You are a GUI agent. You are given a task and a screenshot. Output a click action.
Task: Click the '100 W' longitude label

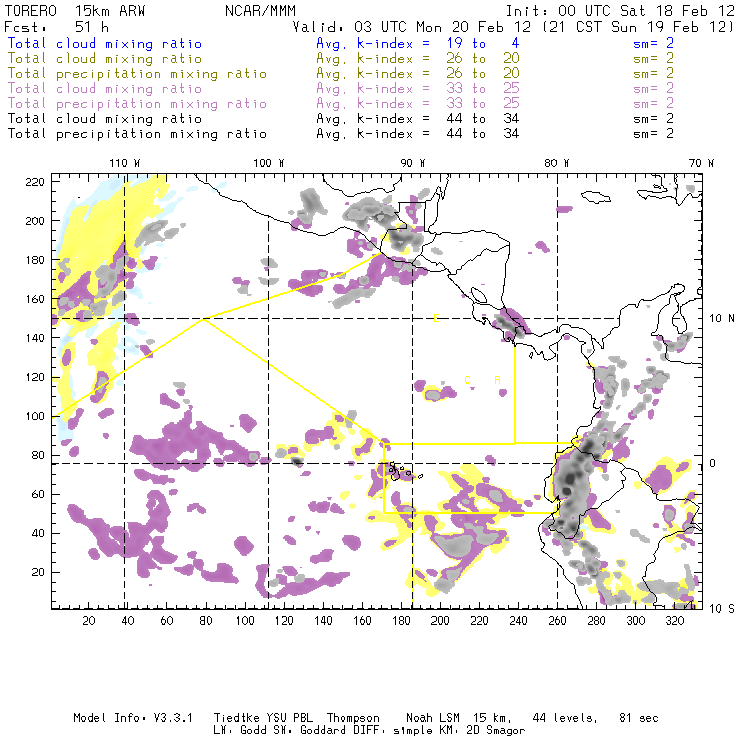[269, 163]
